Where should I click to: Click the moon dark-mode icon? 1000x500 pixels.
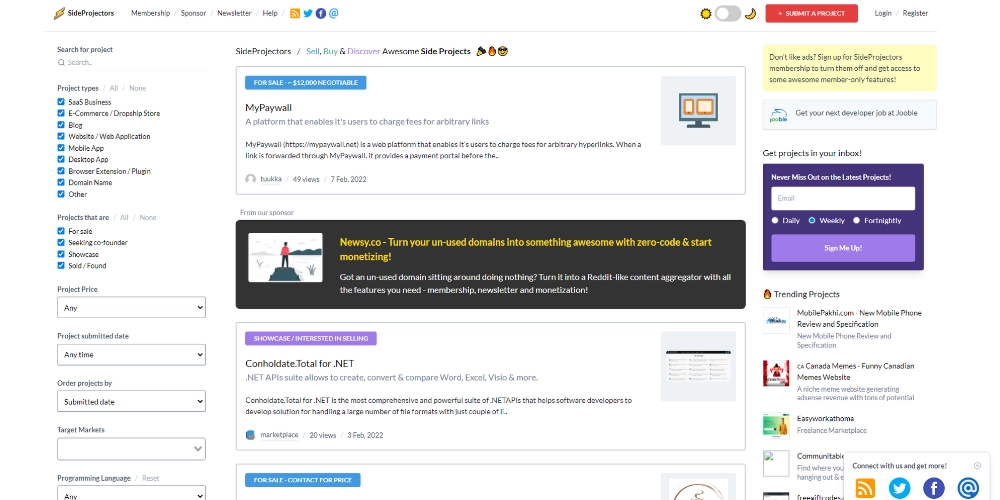pyautogui.click(x=750, y=13)
